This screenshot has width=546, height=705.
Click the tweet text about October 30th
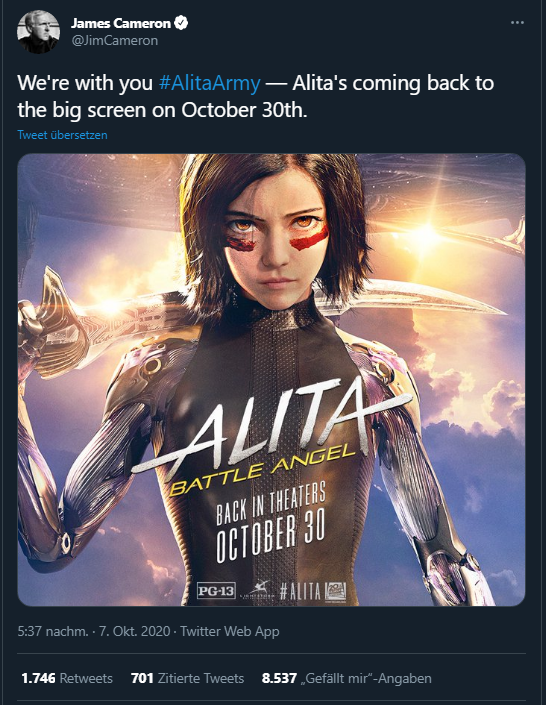[255, 96]
